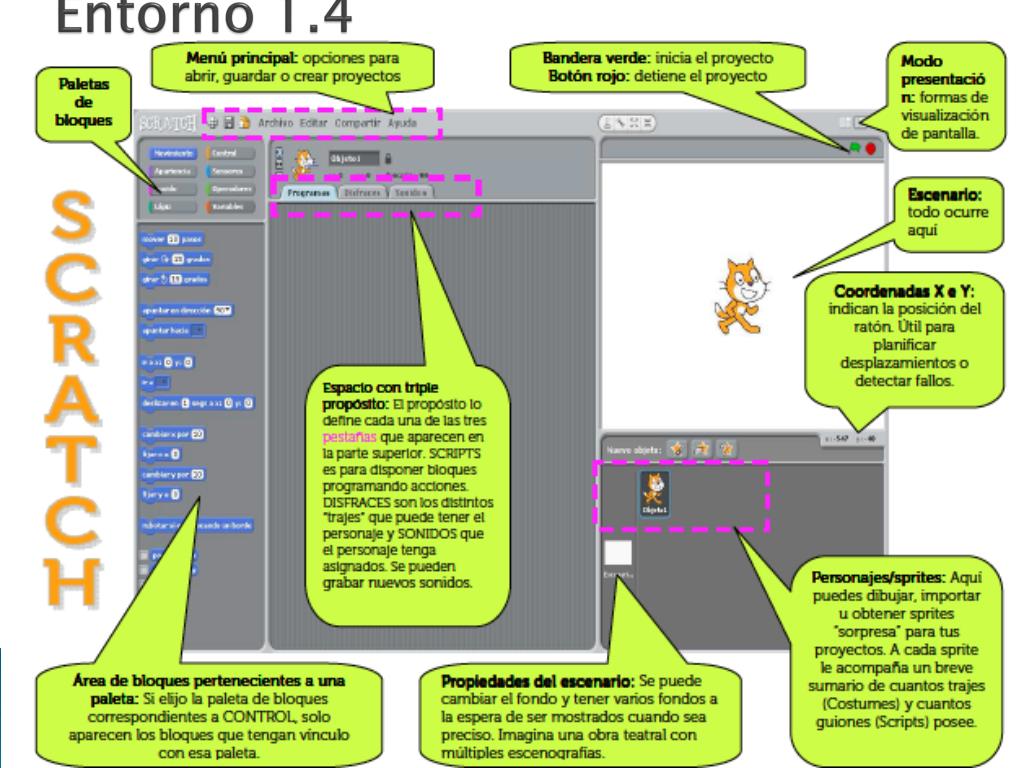The height and width of the screenshot is (768, 1024).
Task: Click the 'girar' counterclockwise 15 grados block
Action: [175, 280]
